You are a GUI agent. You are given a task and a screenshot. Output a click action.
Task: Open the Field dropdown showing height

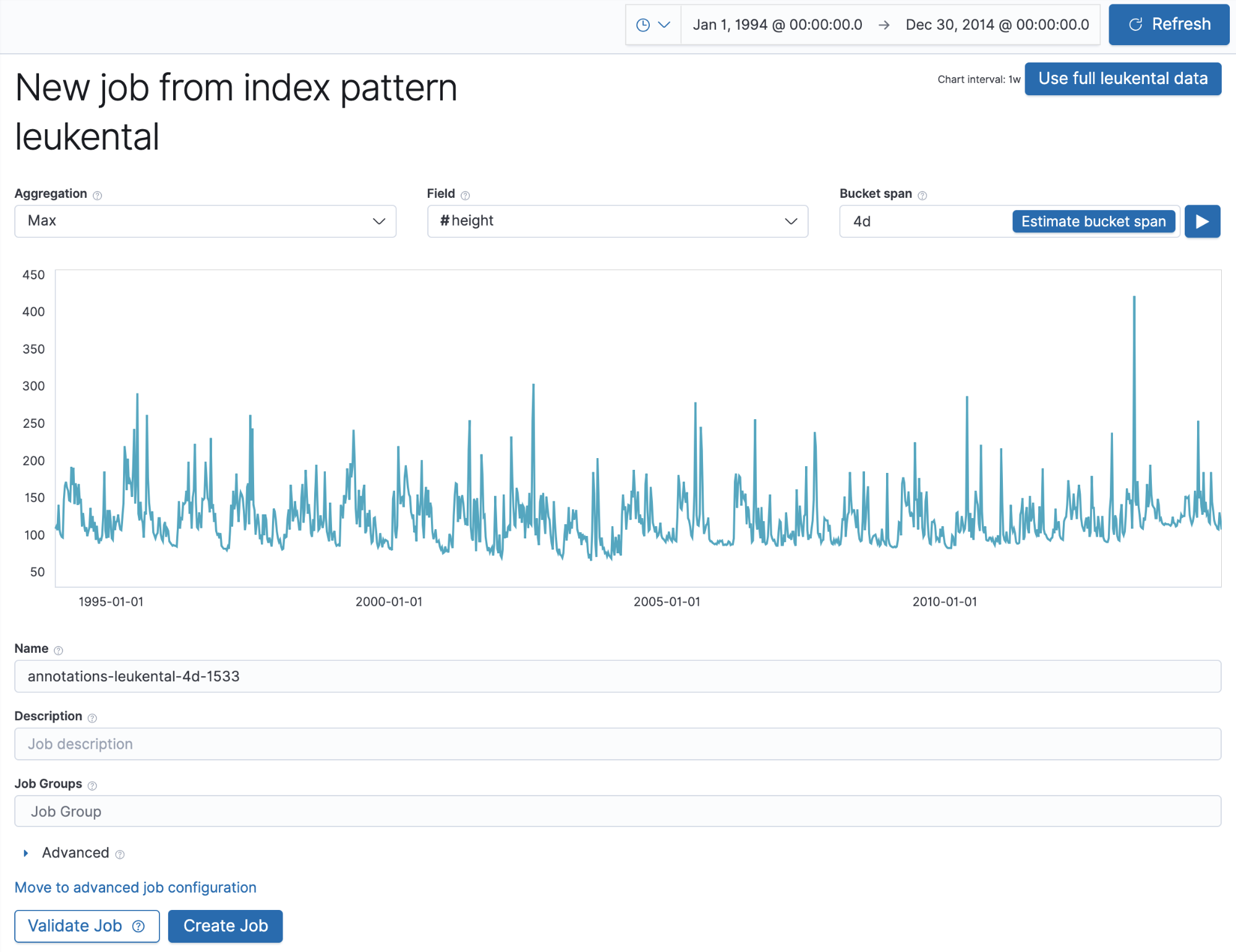617,221
